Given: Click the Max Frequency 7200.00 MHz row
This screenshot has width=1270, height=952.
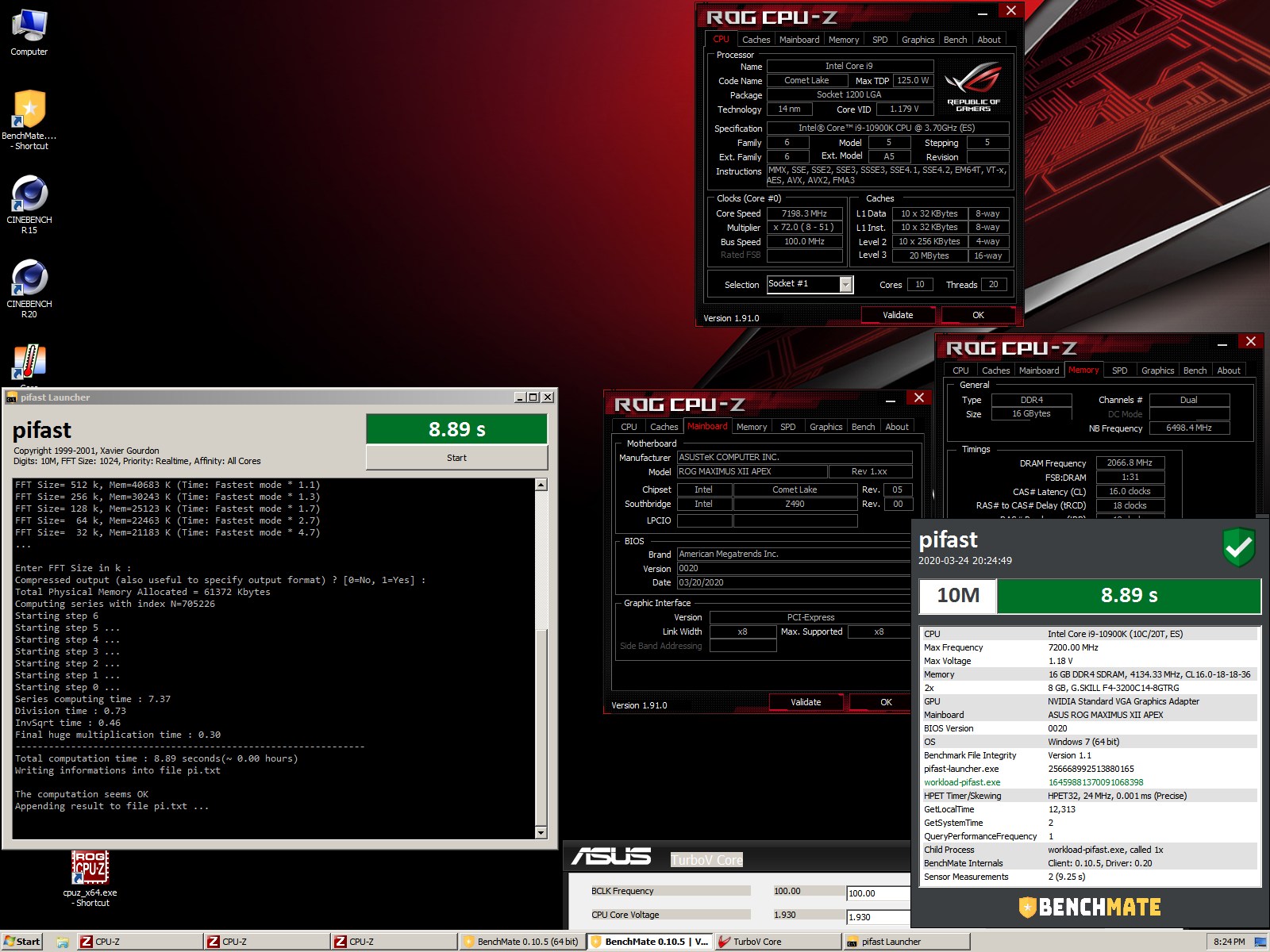Looking at the screenshot, I should coord(1090,647).
